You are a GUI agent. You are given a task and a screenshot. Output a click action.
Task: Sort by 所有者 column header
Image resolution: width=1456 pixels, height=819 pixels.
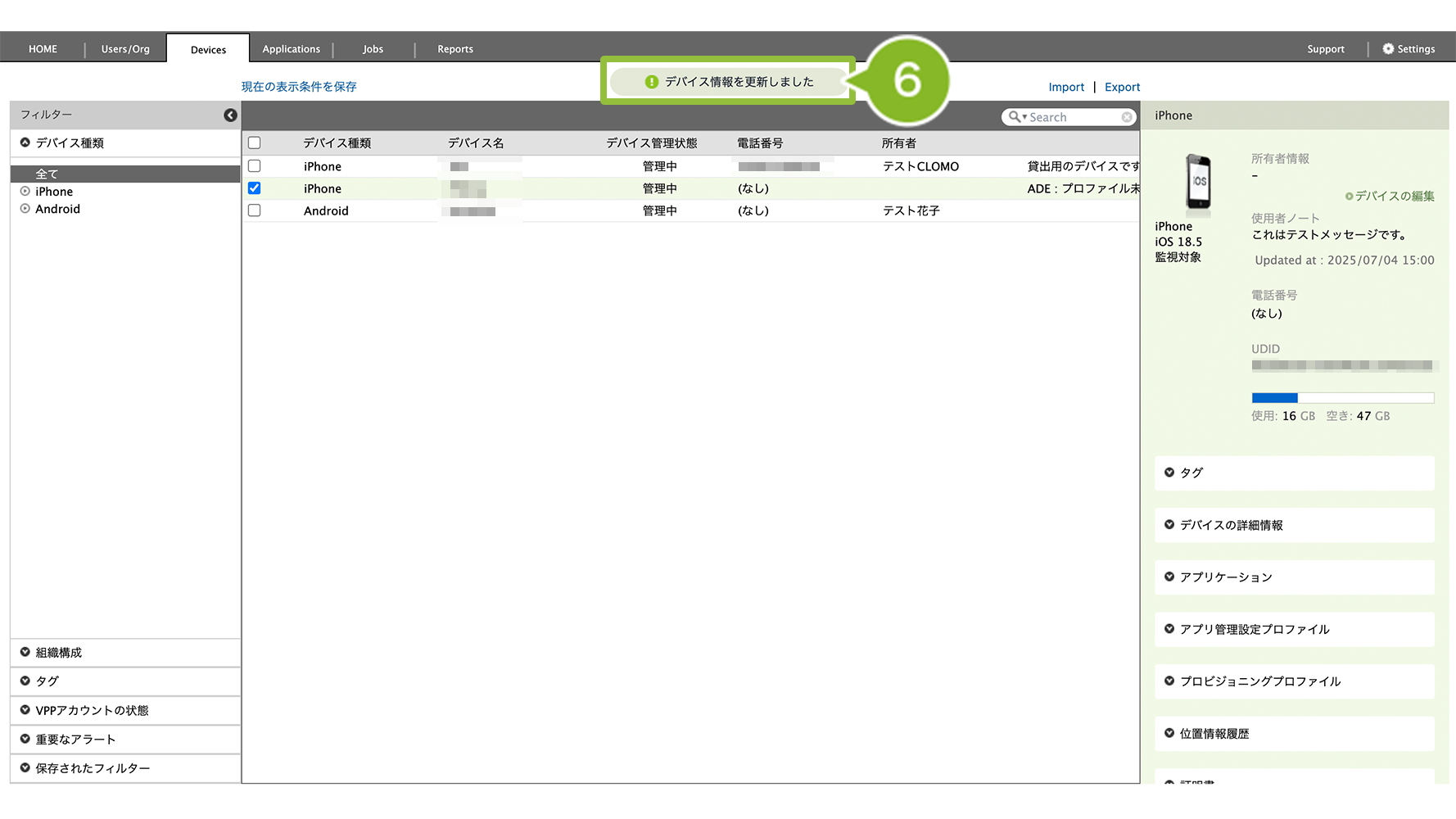coord(899,143)
